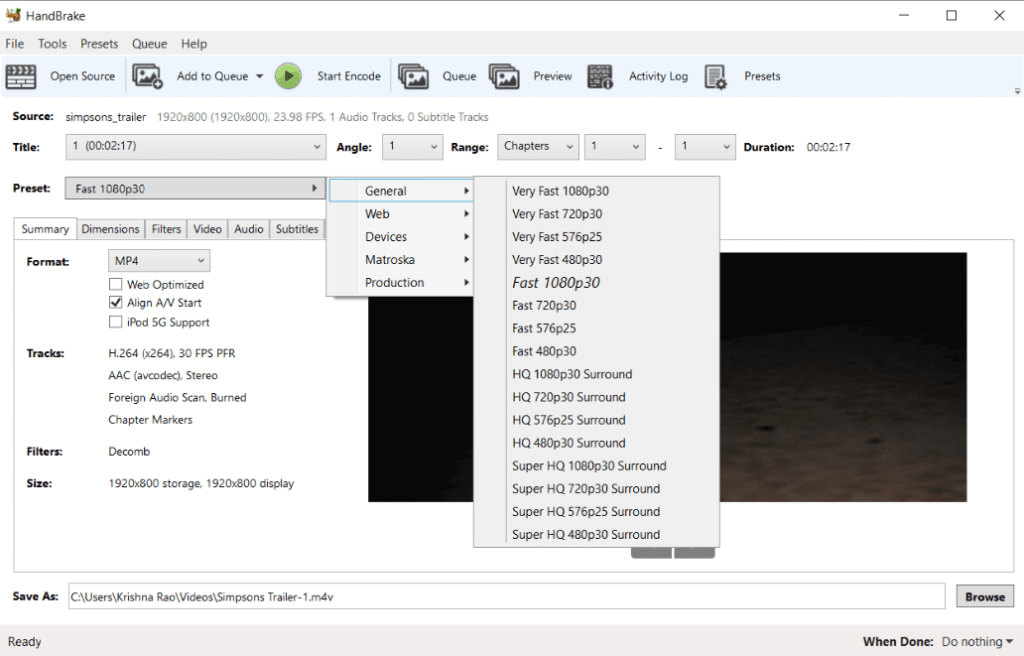Click the HandBrake app logo in title bar
The width and height of the screenshot is (1024, 656).
(x=13, y=15)
